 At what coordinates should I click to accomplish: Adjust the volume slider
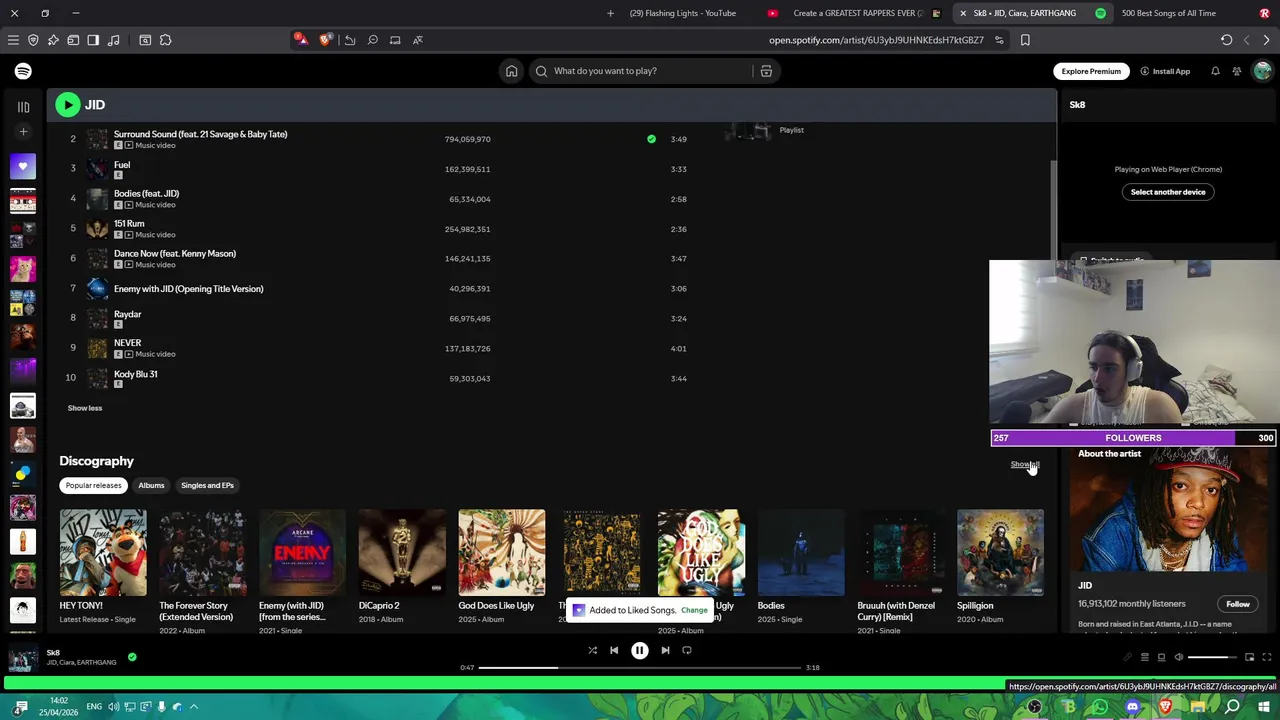point(1213,657)
